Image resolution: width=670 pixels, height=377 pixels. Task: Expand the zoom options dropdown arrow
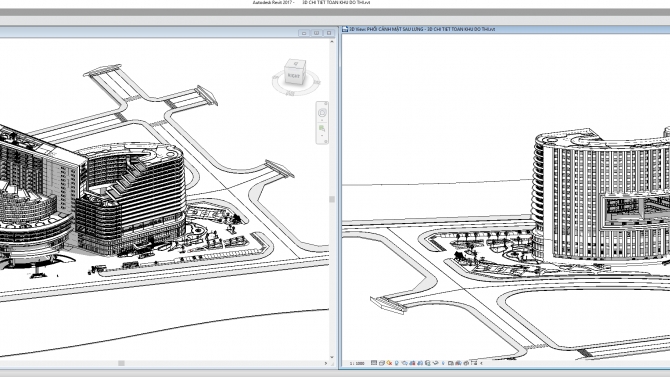pyautogui.click(x=322, y=135)
